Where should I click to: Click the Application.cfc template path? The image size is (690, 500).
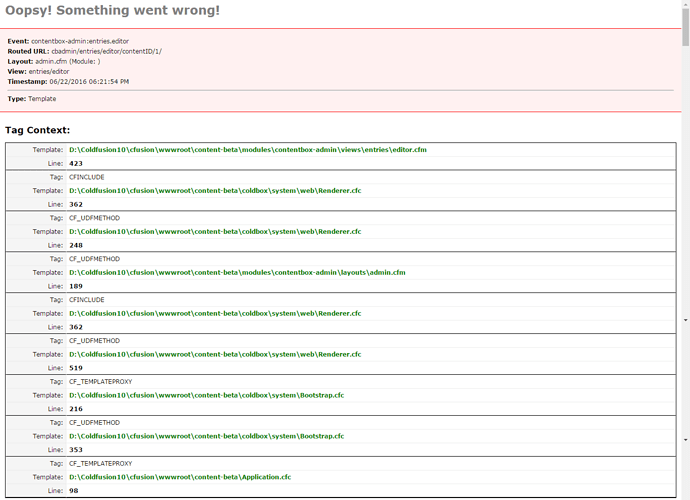tap(180, 477)
